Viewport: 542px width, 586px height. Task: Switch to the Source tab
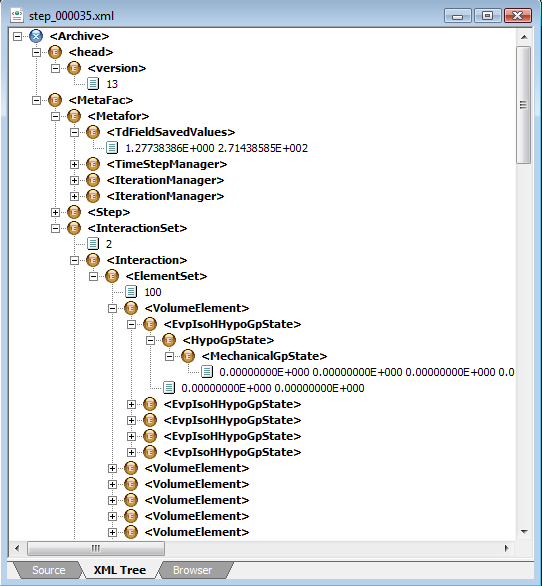[x=48, y=570]
